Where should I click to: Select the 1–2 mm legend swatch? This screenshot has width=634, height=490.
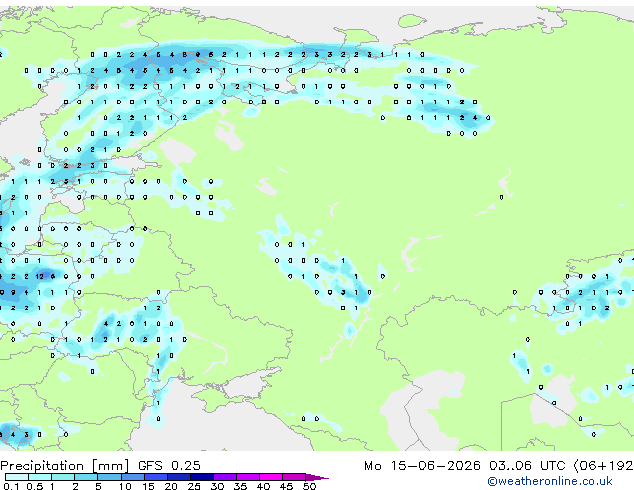click(63, 477)
